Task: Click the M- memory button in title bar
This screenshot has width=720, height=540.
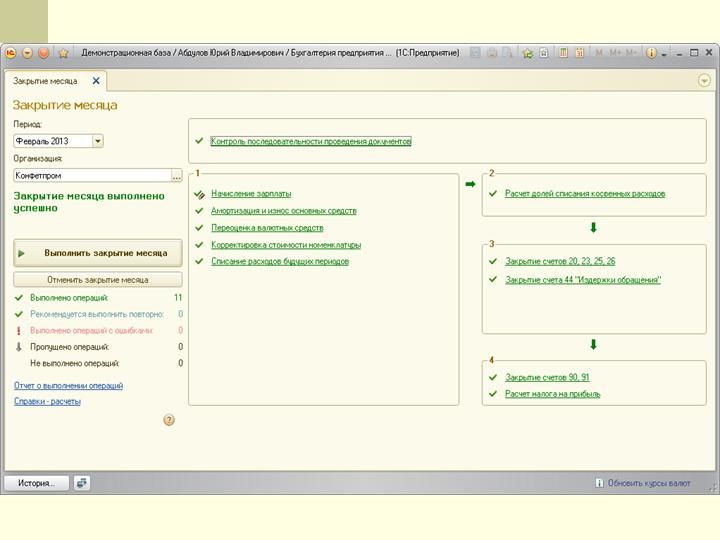Action: coord(631,53)
